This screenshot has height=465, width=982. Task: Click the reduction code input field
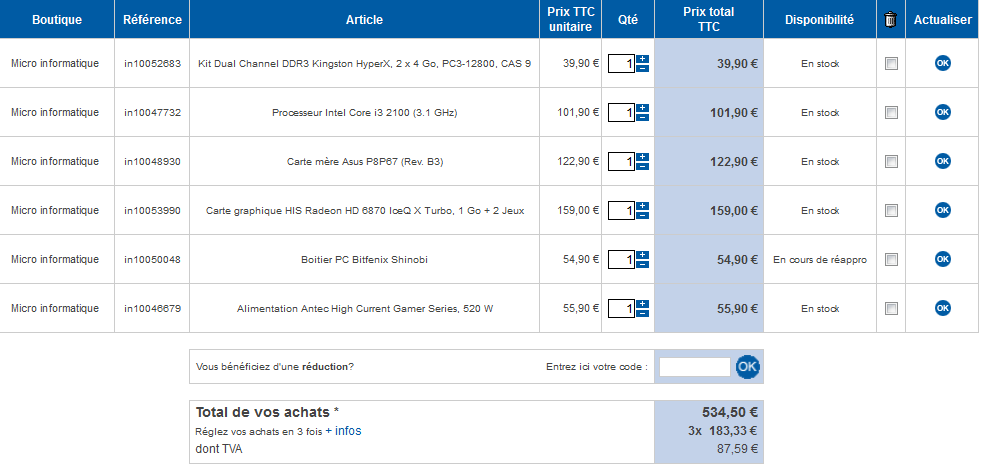695,367
